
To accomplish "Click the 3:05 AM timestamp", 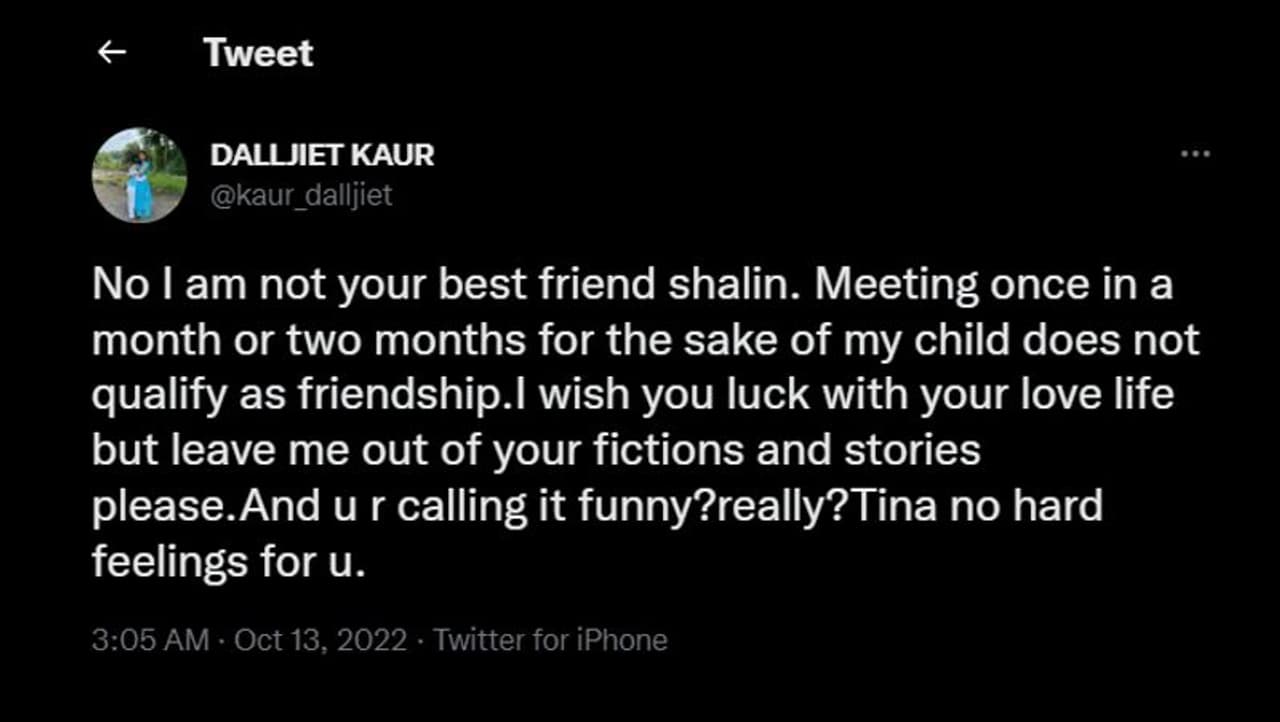I will tap(150, 640).
